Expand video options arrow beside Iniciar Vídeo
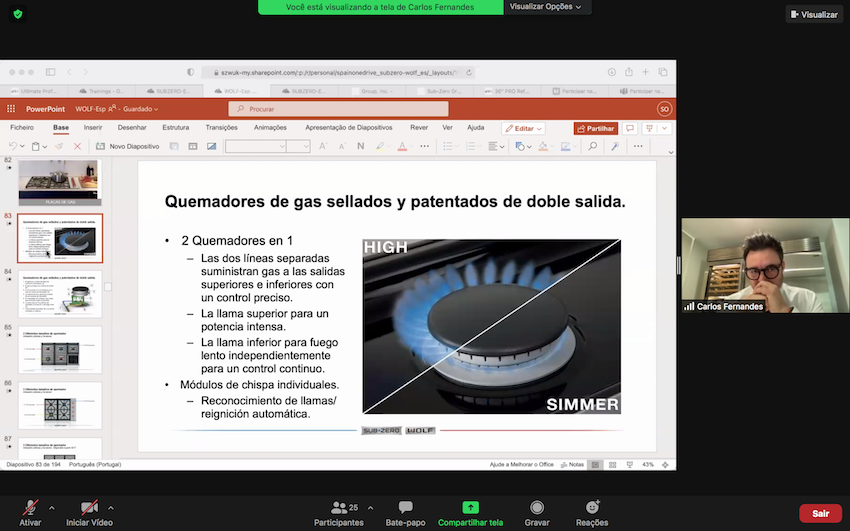850x531 pixels. coord(111,508)
